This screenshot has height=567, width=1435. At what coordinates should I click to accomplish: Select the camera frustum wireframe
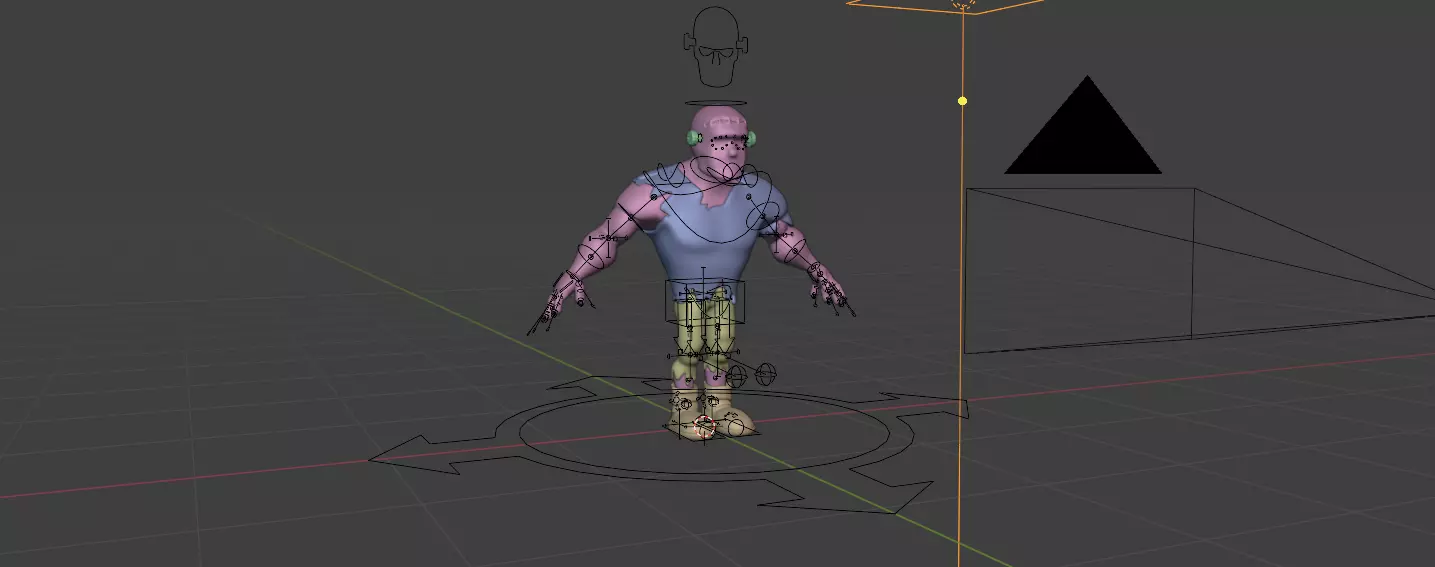click(x=1199, y=270)
